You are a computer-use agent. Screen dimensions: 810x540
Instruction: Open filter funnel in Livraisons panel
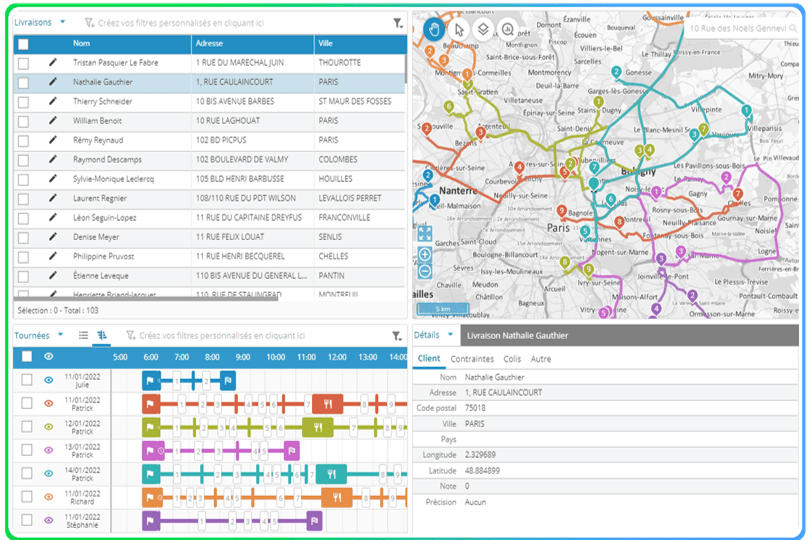pyautogui.click(x=397, y=23)
